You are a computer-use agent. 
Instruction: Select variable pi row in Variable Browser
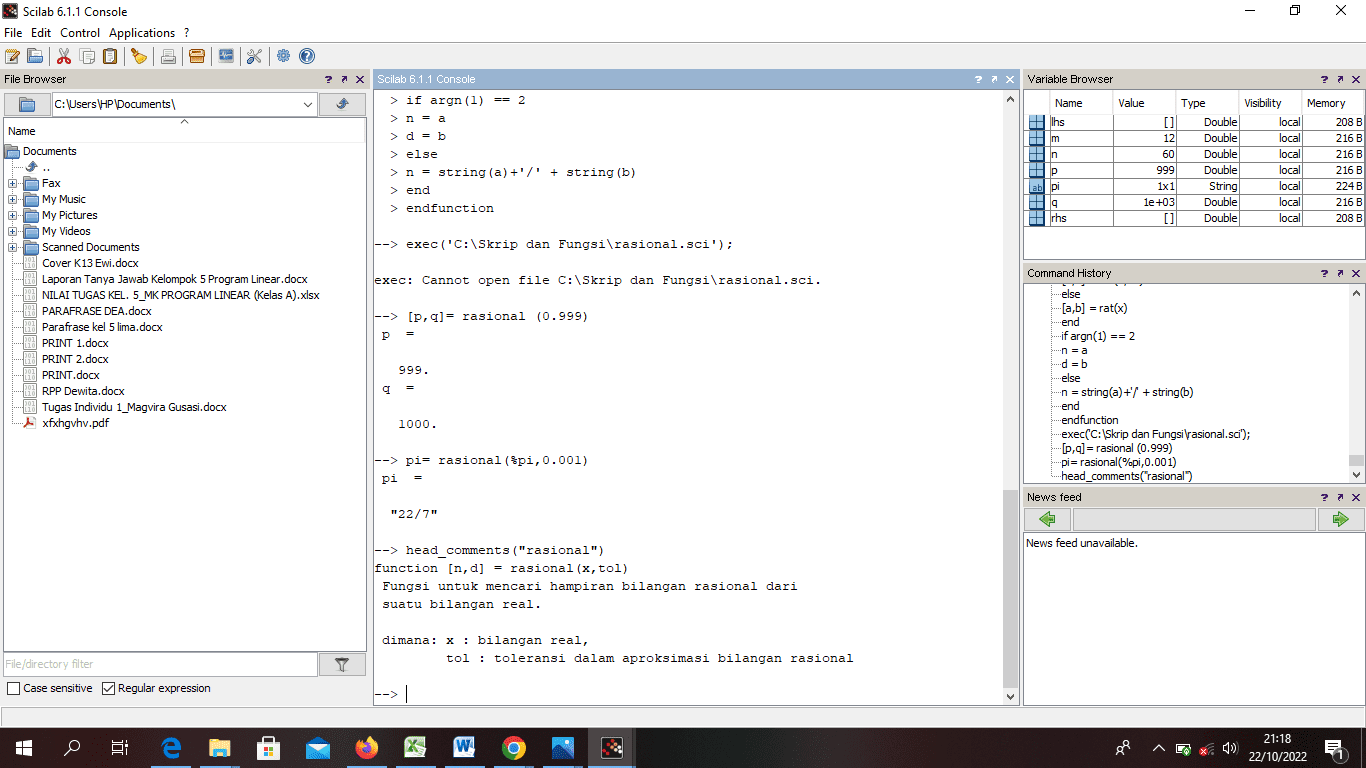point(1196,186)
